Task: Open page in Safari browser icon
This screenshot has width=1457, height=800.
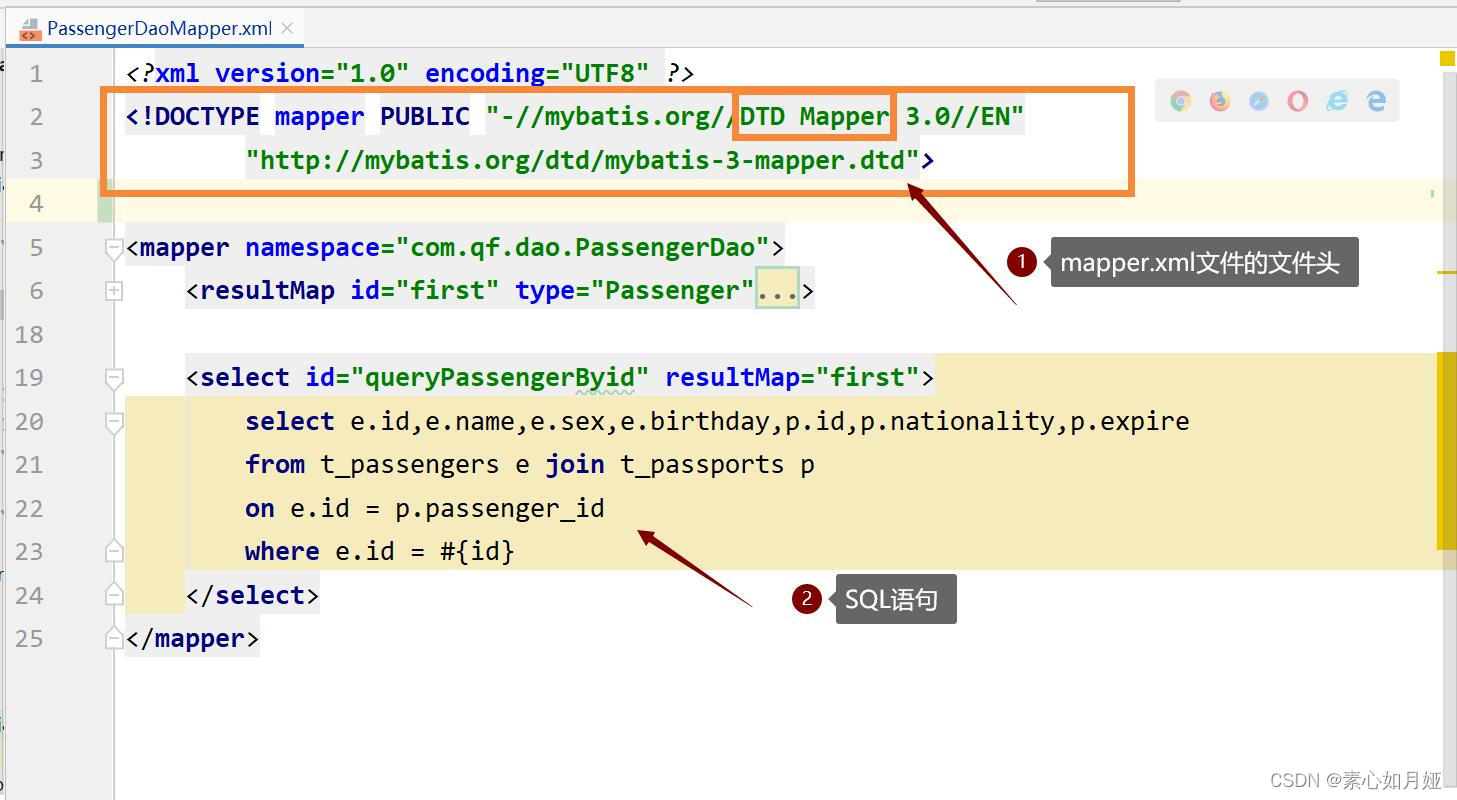Action: coord(1259,101)
